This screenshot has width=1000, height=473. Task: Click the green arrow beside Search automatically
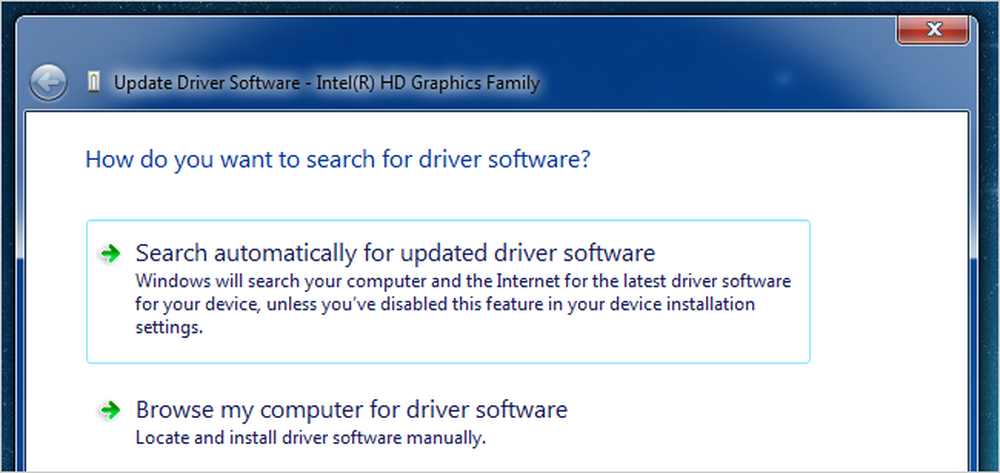click(x=110, y=254)
